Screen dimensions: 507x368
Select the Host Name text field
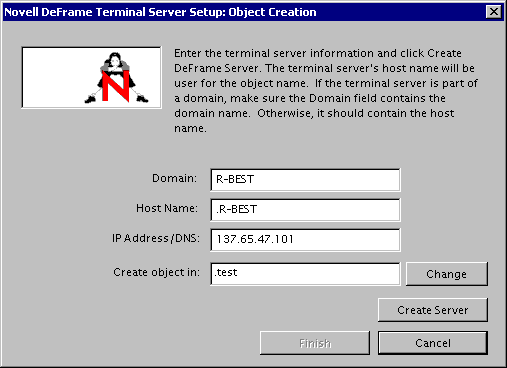[305, 210]
